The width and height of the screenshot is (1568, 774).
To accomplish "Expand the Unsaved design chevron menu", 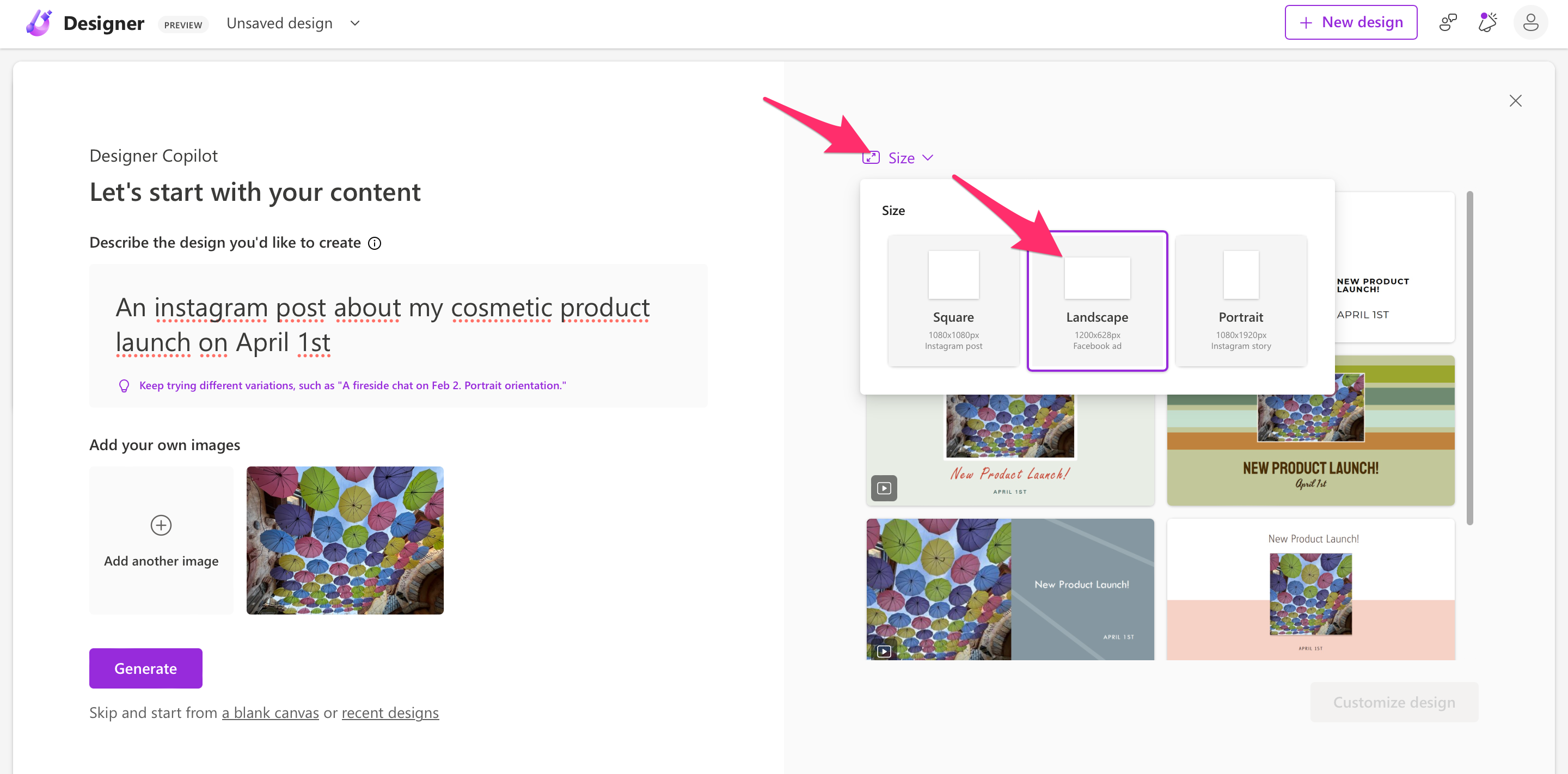I will [x=356, y=24].
